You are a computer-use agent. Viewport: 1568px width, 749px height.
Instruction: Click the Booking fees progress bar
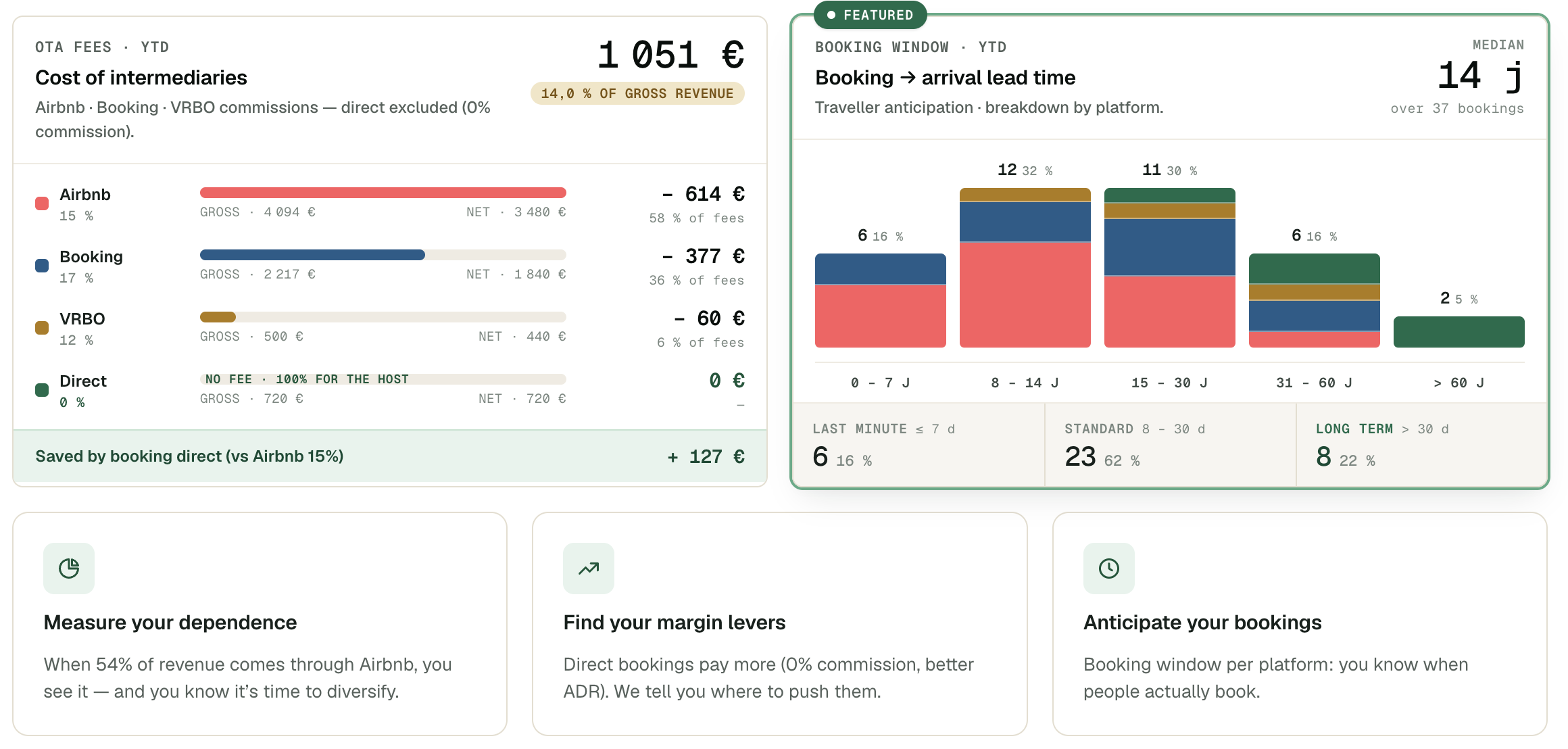pos(383,255)
